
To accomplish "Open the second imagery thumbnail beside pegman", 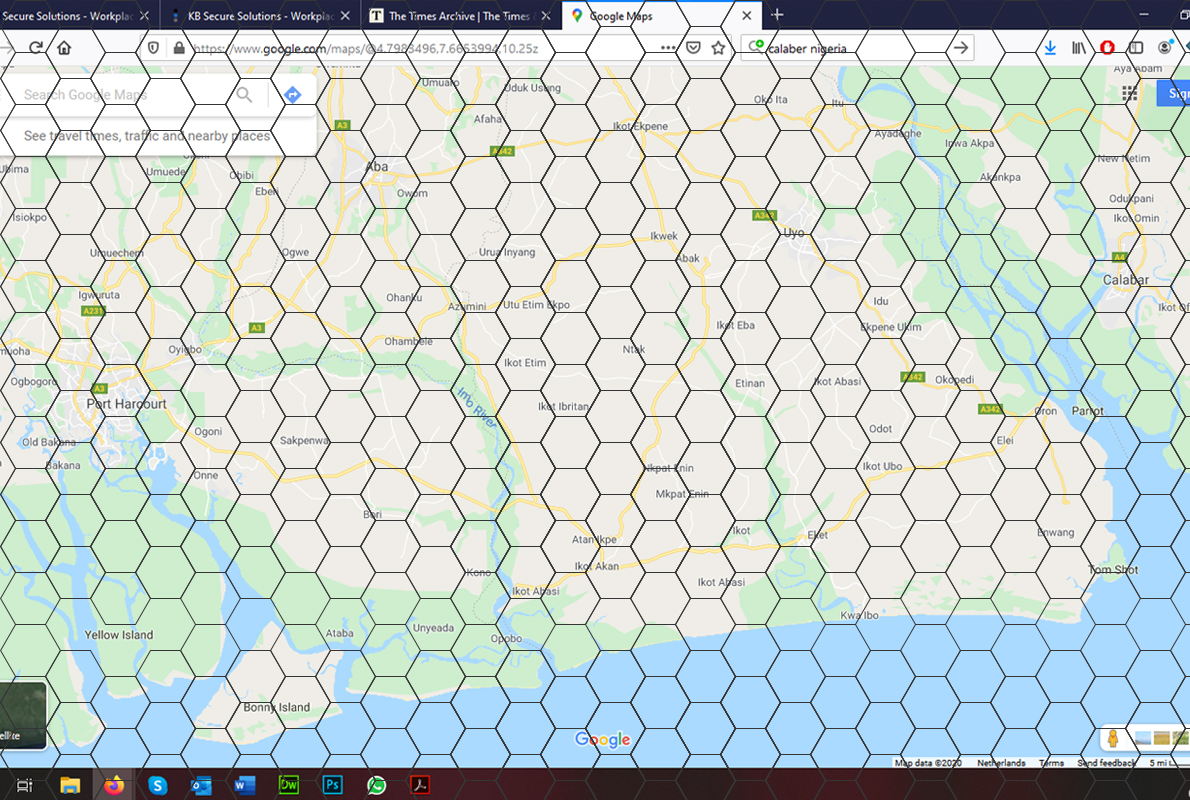I will pyautogui.click(x=1161, y=738).
